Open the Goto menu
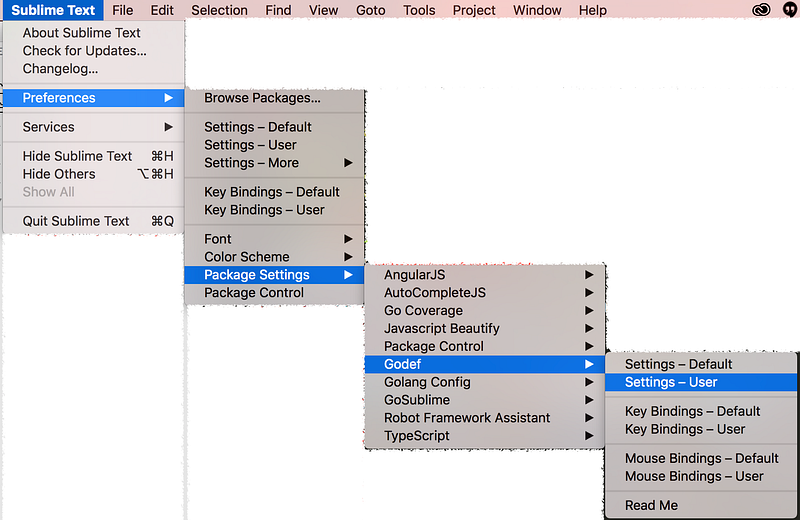 (370, 10)
